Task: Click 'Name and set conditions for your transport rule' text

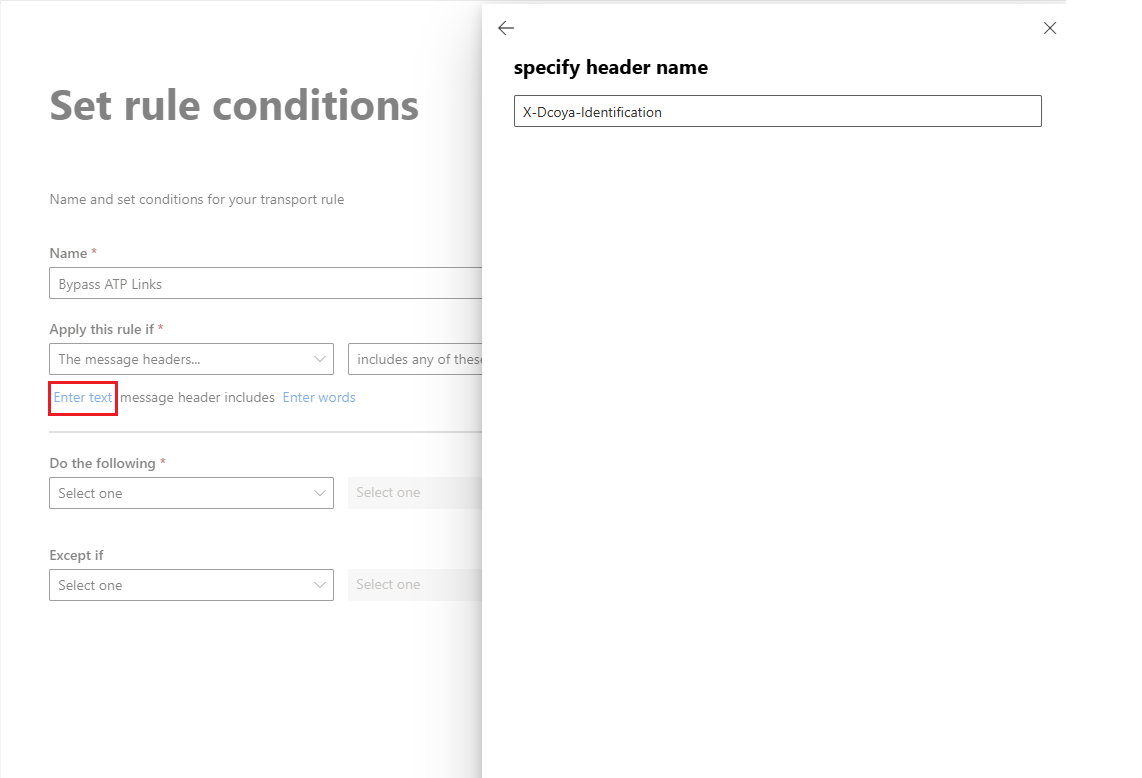Action: tap(197, 200)
